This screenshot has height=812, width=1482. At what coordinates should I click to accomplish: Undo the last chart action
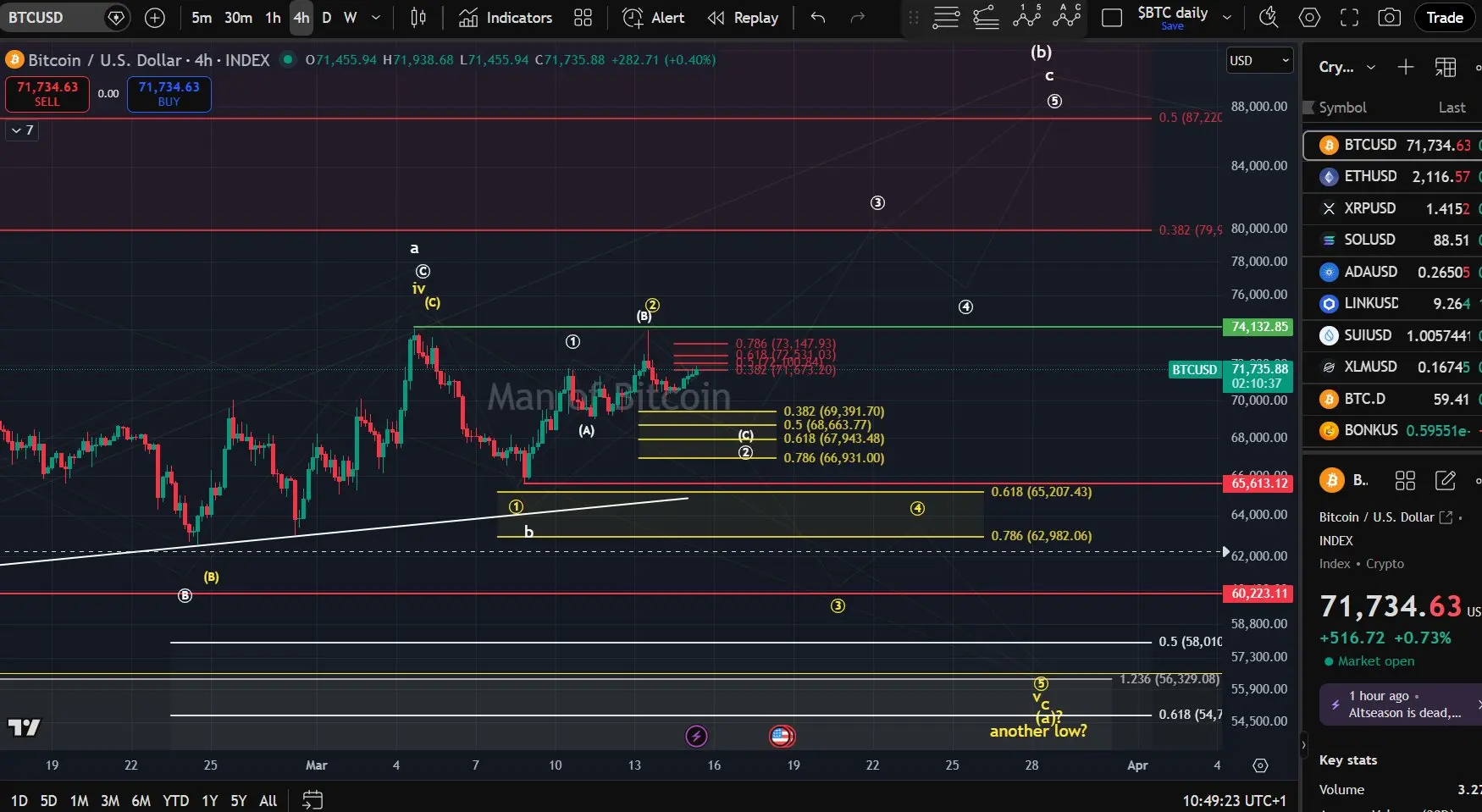[818, 17]
